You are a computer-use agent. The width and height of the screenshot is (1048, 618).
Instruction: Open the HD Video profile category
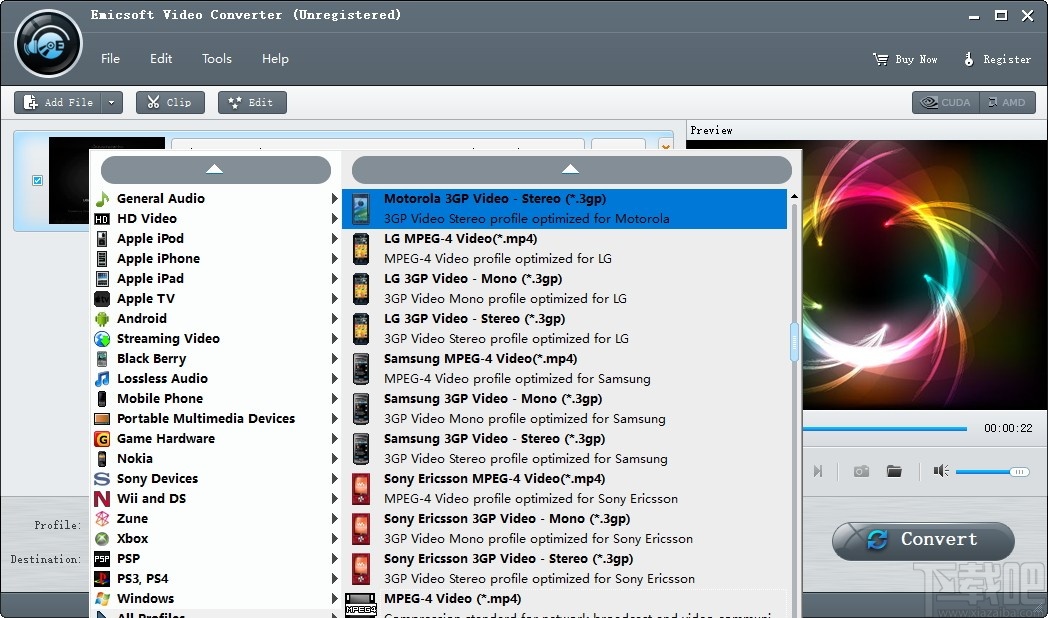coord(147,218)
